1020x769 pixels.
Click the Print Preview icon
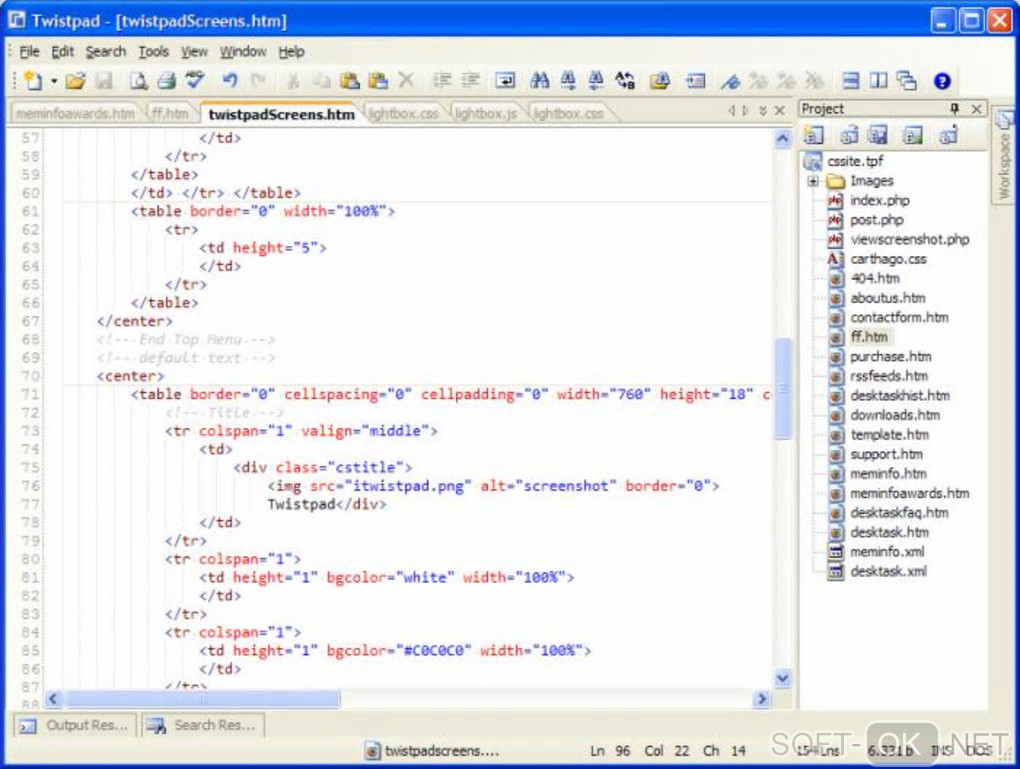[139, 81]
